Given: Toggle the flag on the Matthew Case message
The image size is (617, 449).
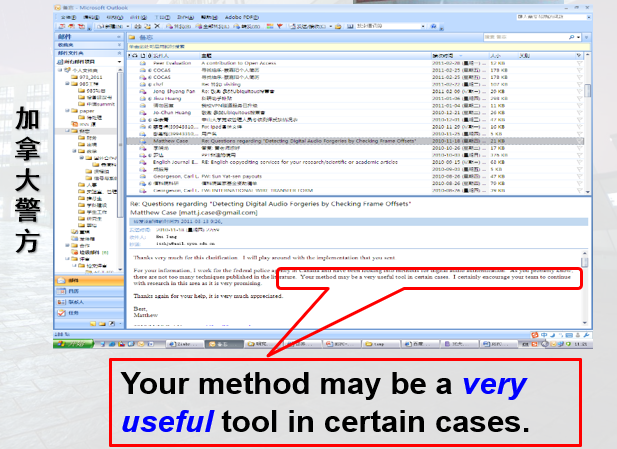Looking at the screenshot, I should (580, 142).
